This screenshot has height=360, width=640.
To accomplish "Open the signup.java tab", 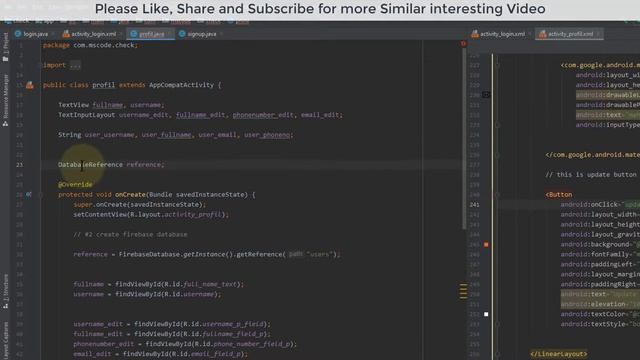I will (198, 34).
